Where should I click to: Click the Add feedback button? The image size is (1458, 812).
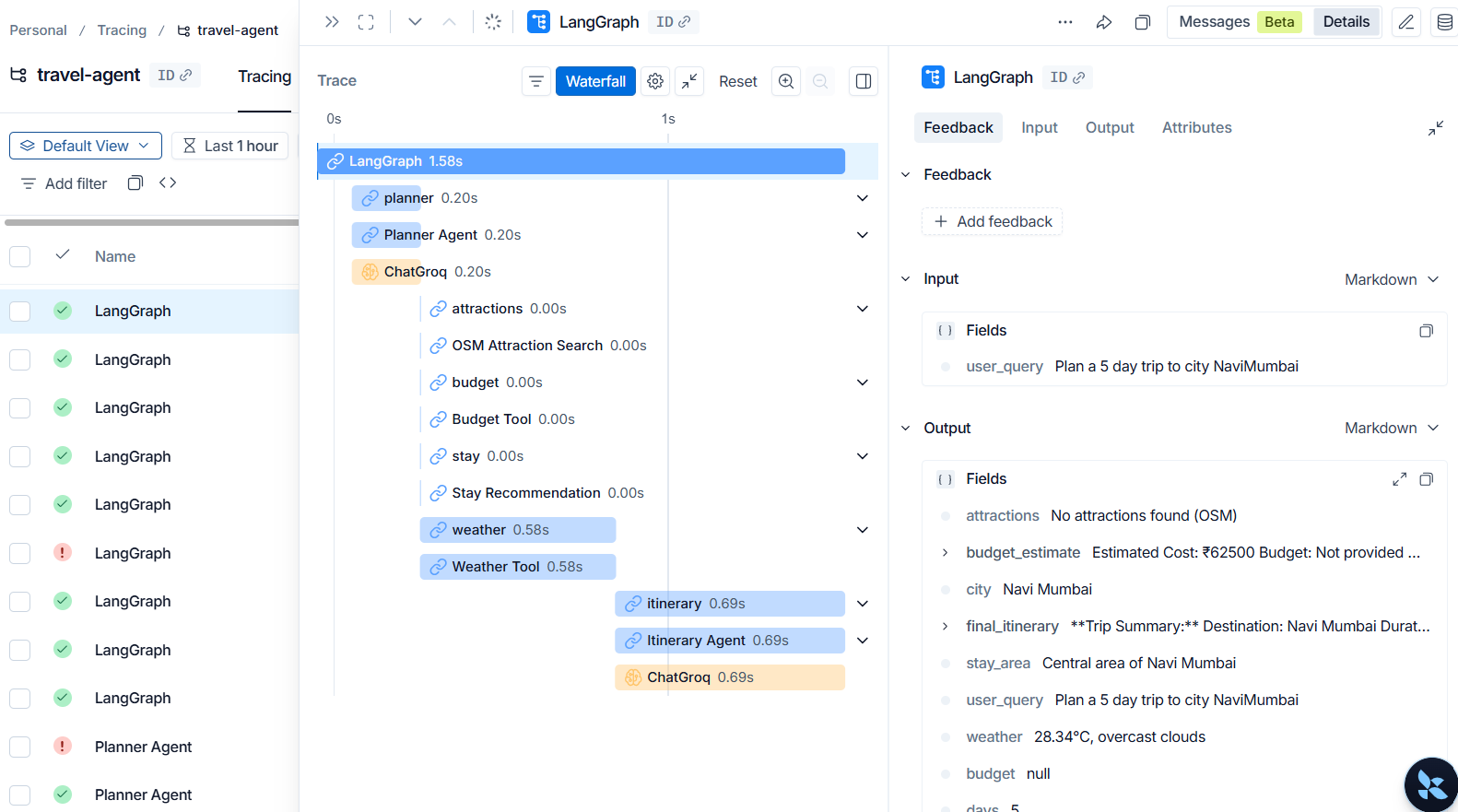pyautogui.click(x=993, y=221)
